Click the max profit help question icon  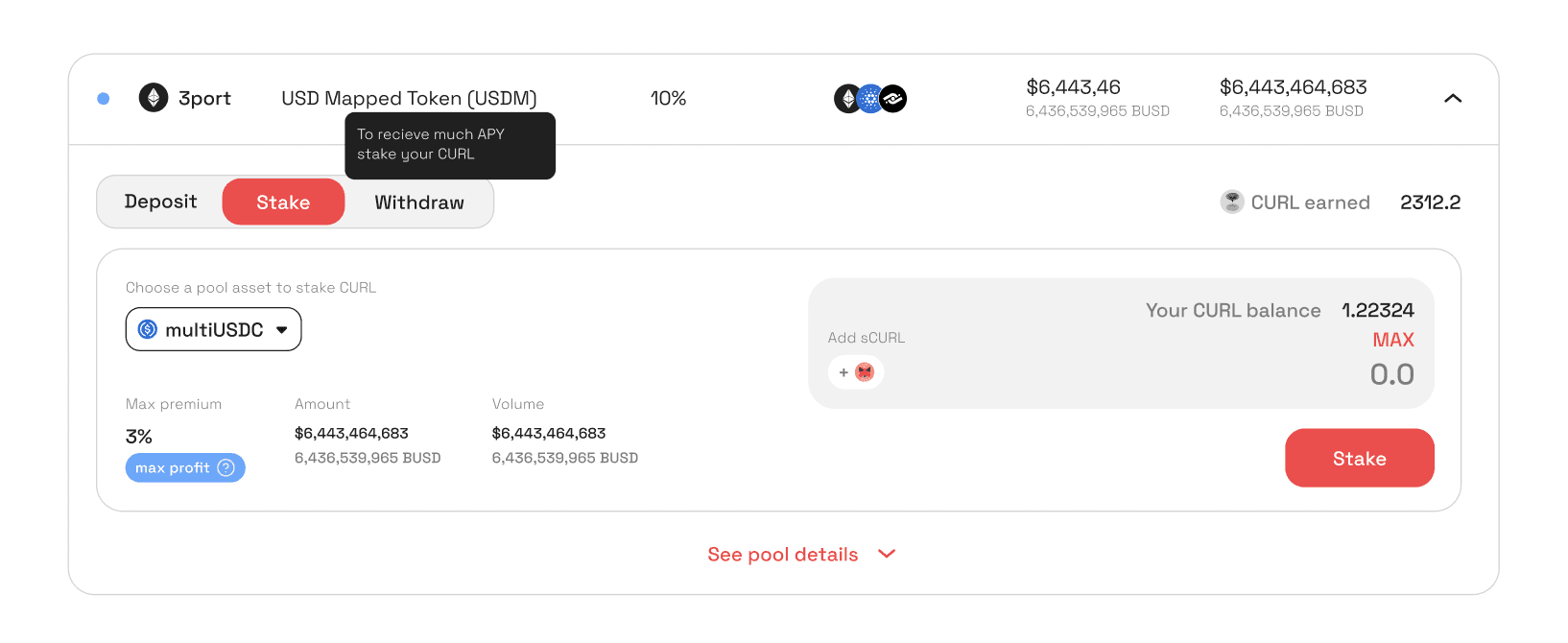pos(226,468)
